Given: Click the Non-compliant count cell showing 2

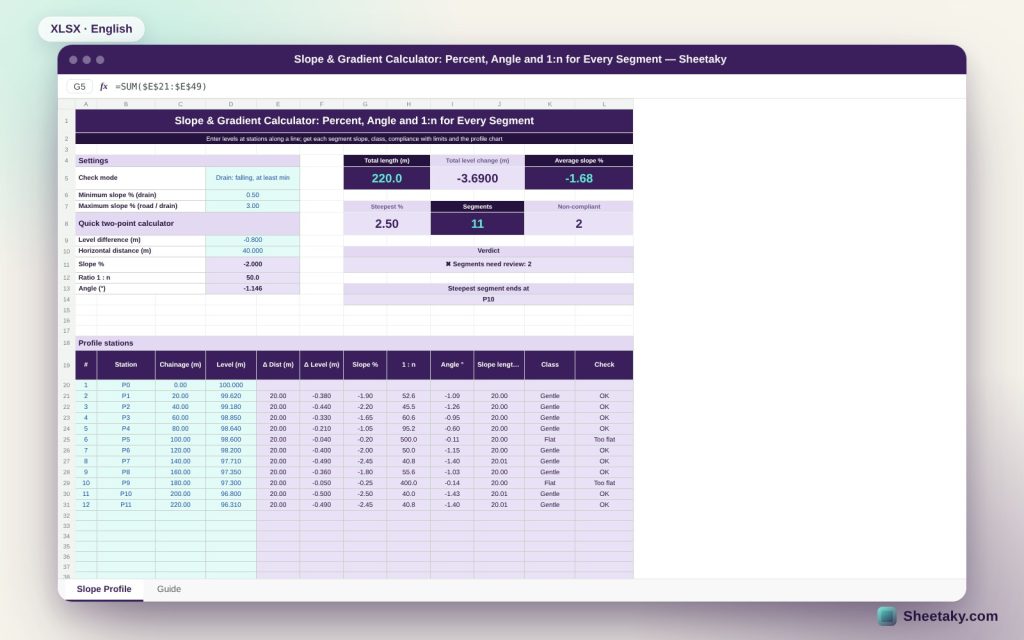Looking at the screenshot, I should [x=579, y=223].
